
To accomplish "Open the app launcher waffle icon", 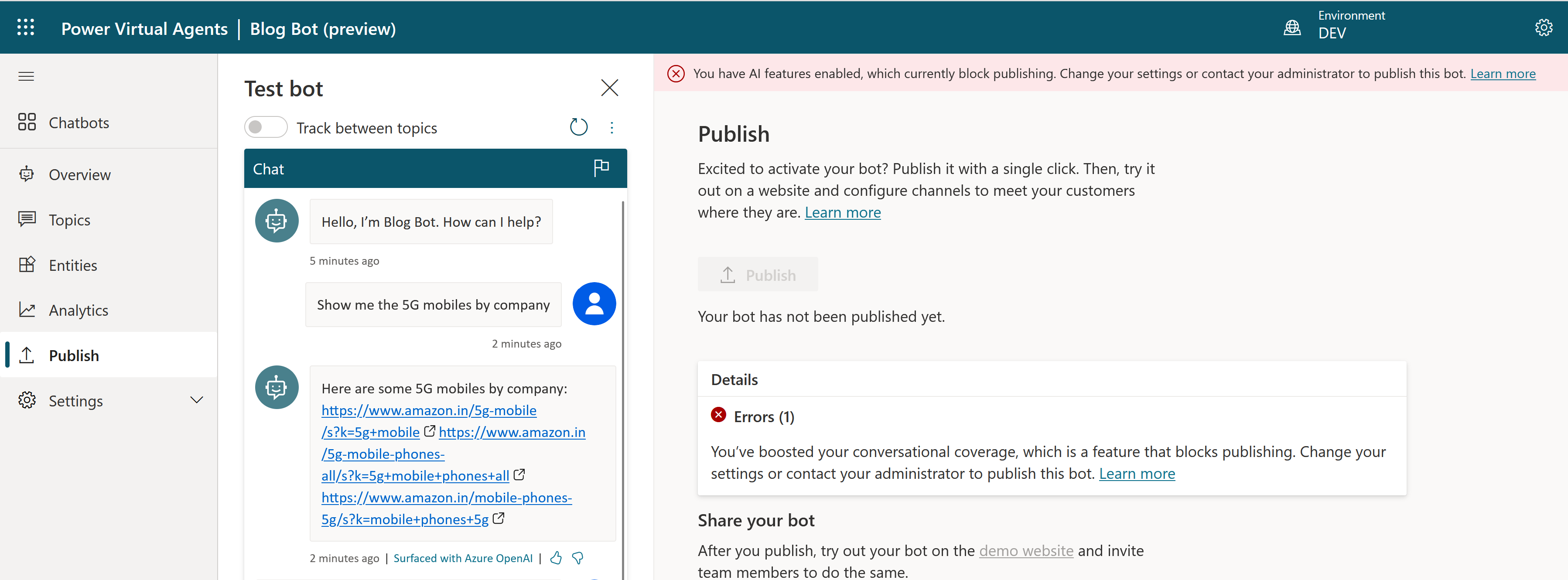I will click(x=26, y=27).
